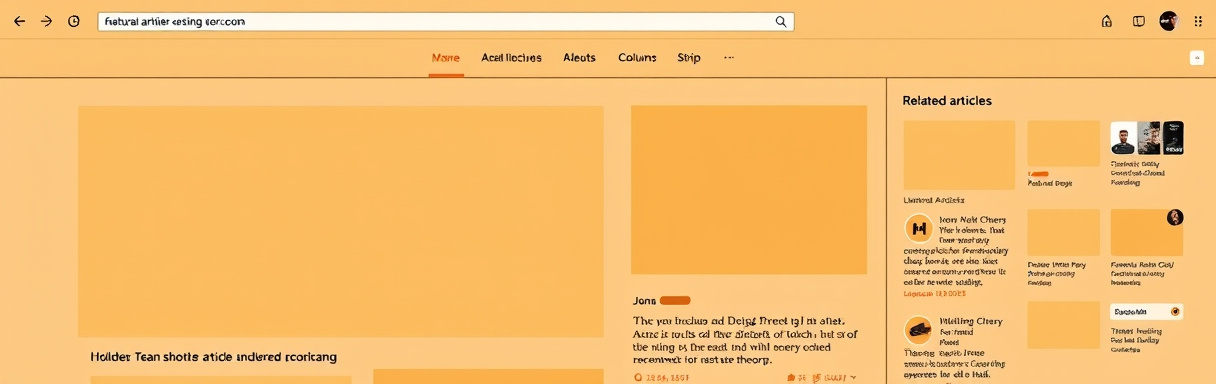Open the 'Acall llochres' tab
The image size is (1216, 384).
511,58
